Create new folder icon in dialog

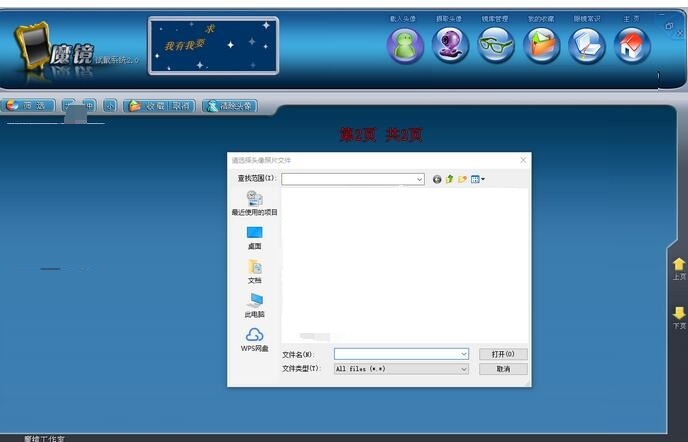(x=462, y=179)
